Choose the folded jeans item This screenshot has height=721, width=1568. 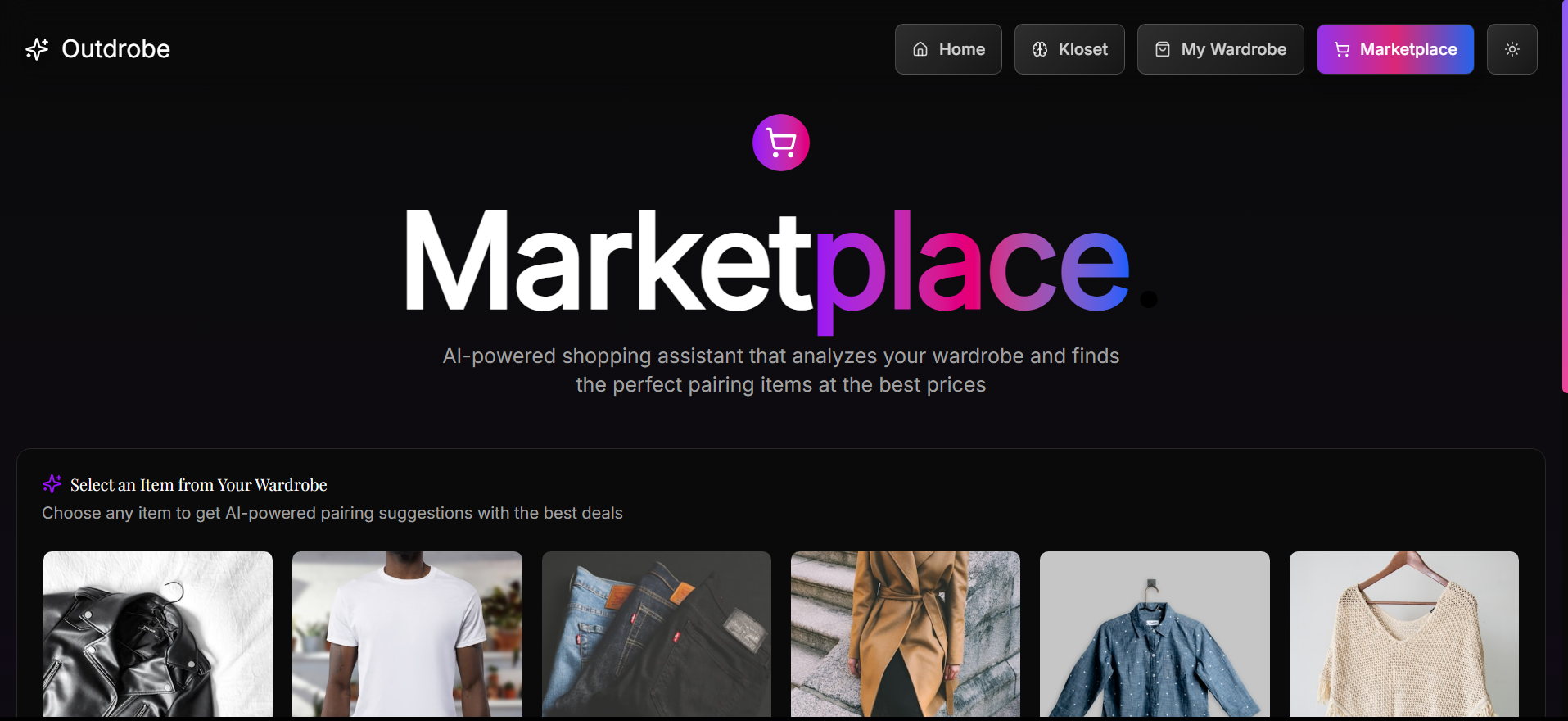click(x=657, y=634)
